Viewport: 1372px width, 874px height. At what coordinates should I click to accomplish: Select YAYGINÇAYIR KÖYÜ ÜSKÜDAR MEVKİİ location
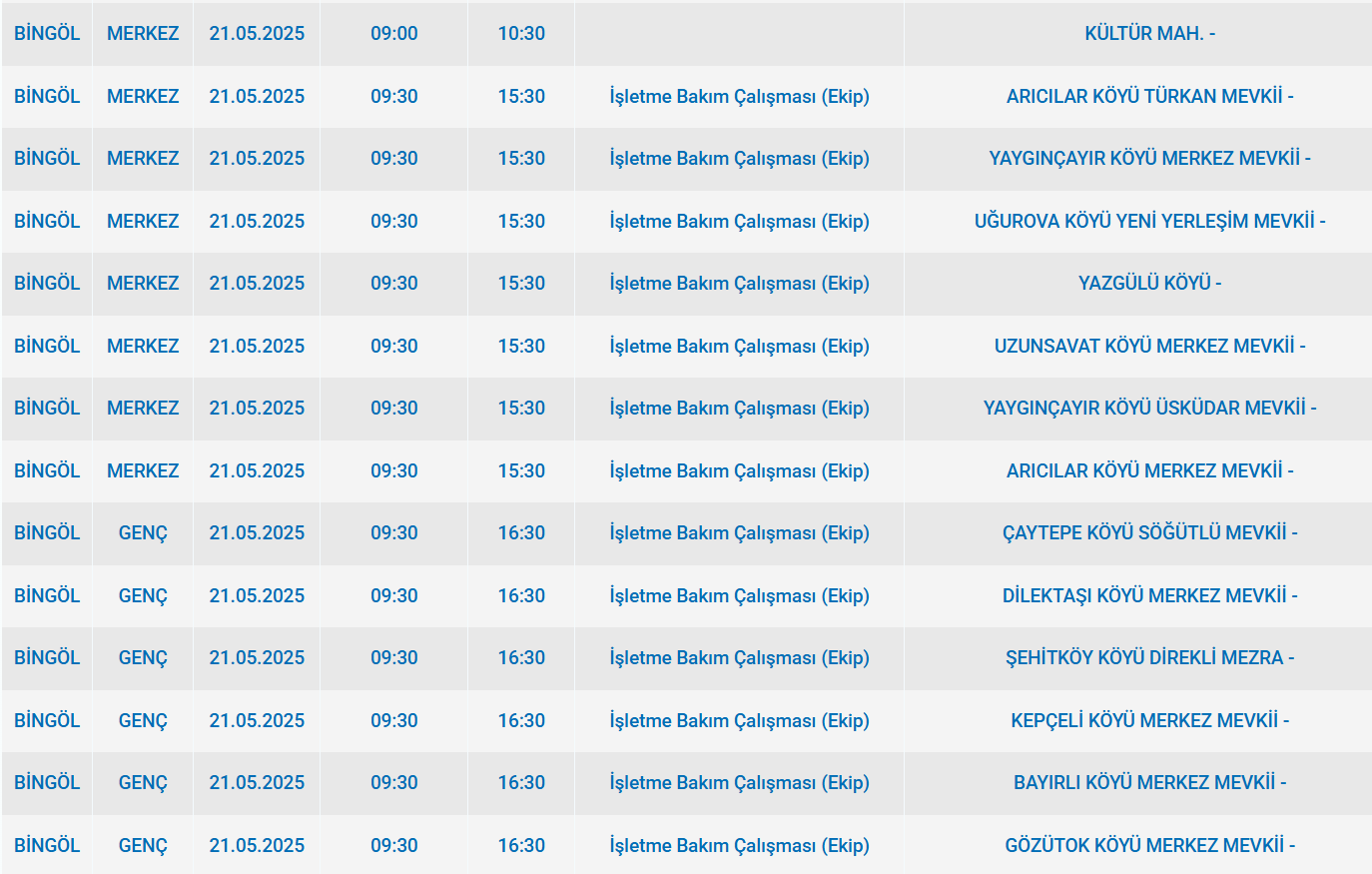(1149, 409)
